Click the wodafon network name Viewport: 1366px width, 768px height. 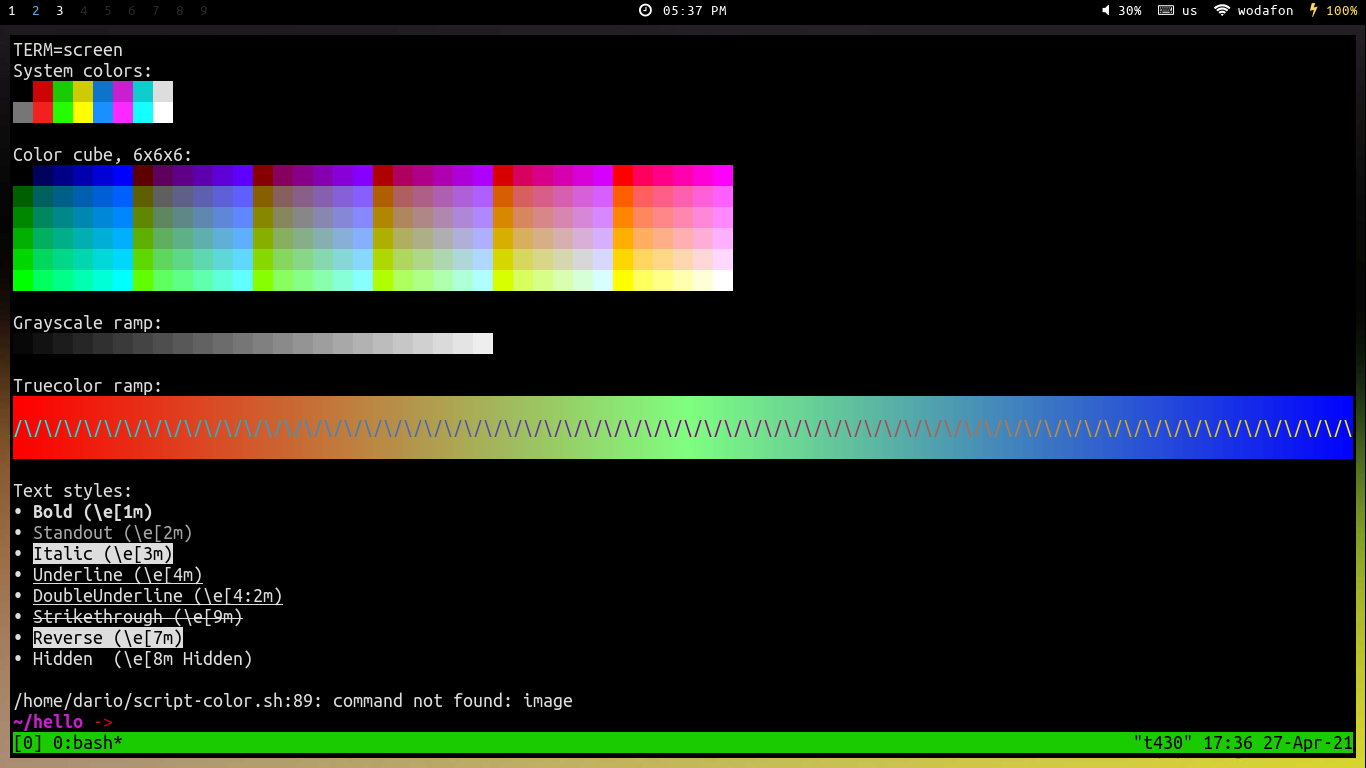tap(1265, 11)
